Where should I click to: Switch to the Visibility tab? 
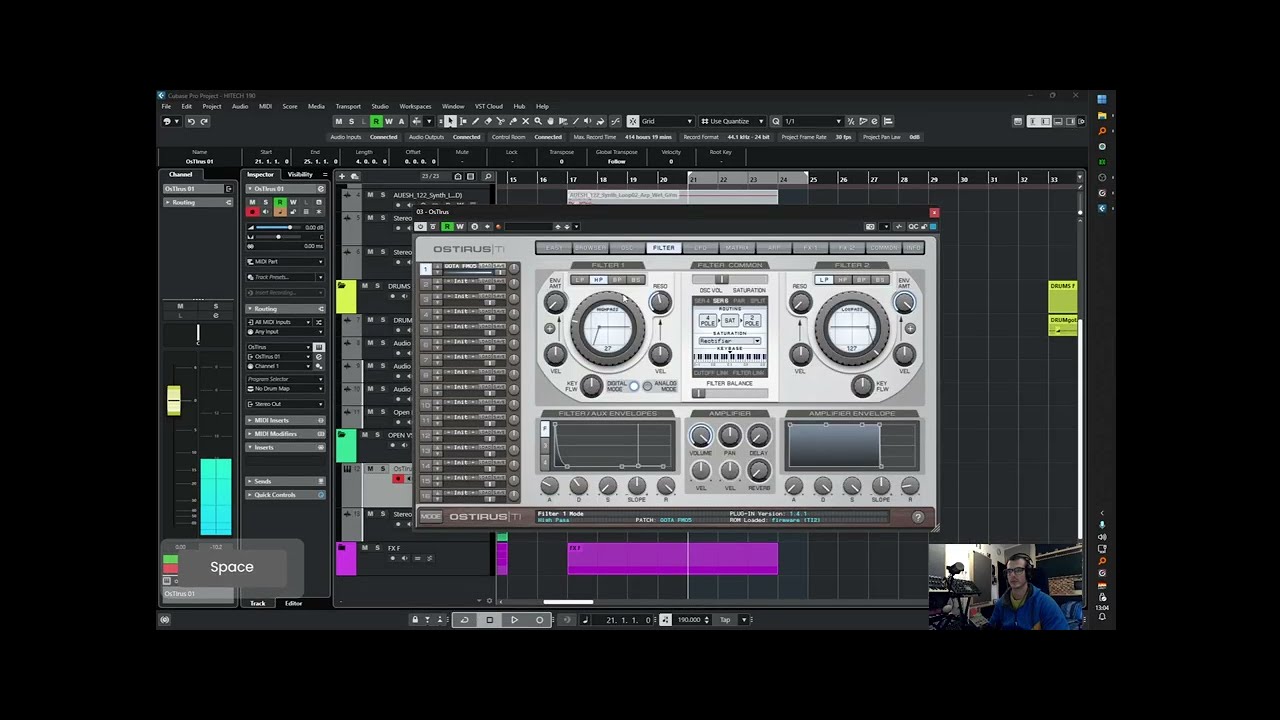point(300,174)
